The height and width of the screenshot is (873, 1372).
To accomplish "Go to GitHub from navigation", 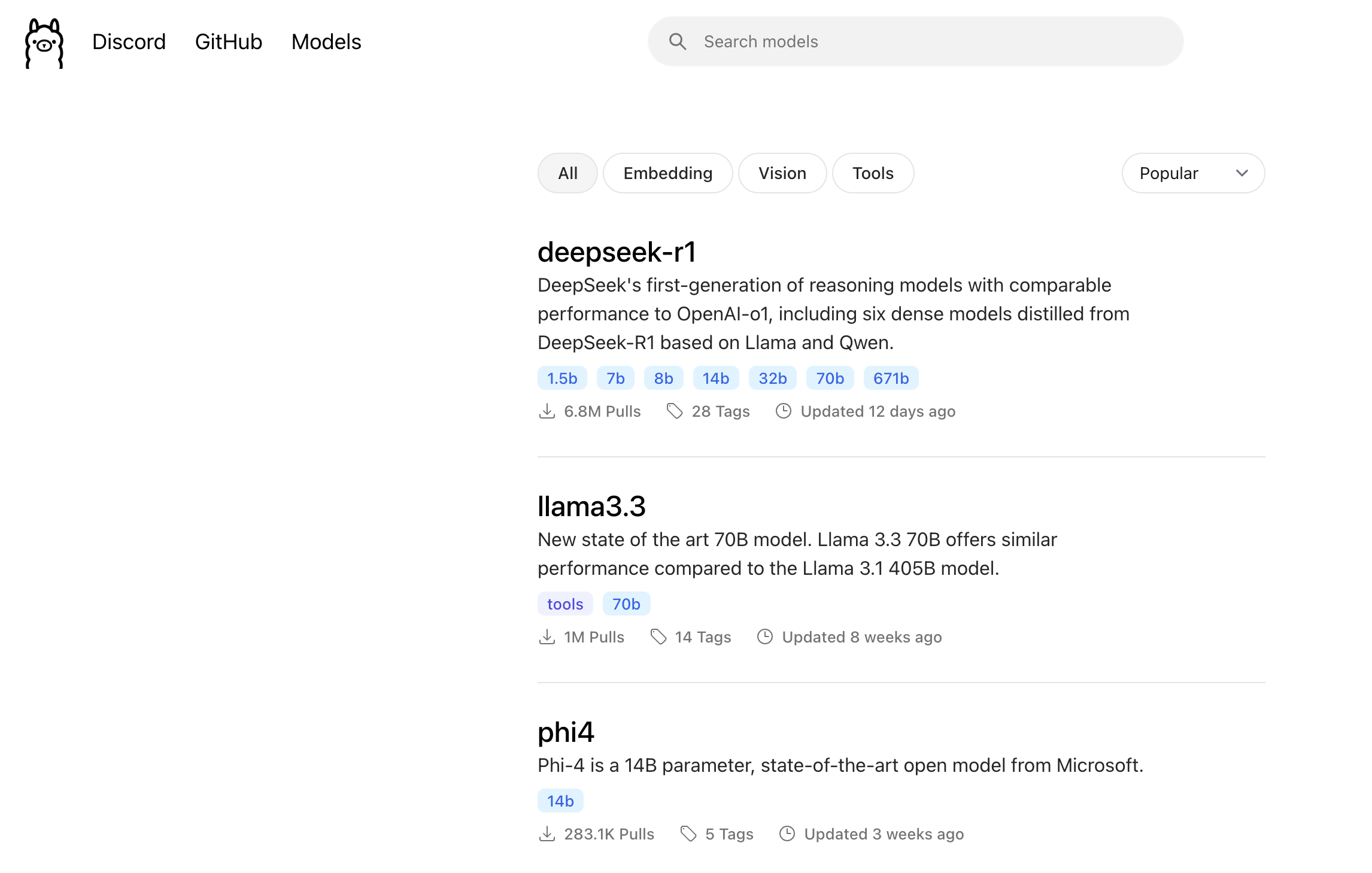I will [x=229, y=42].
